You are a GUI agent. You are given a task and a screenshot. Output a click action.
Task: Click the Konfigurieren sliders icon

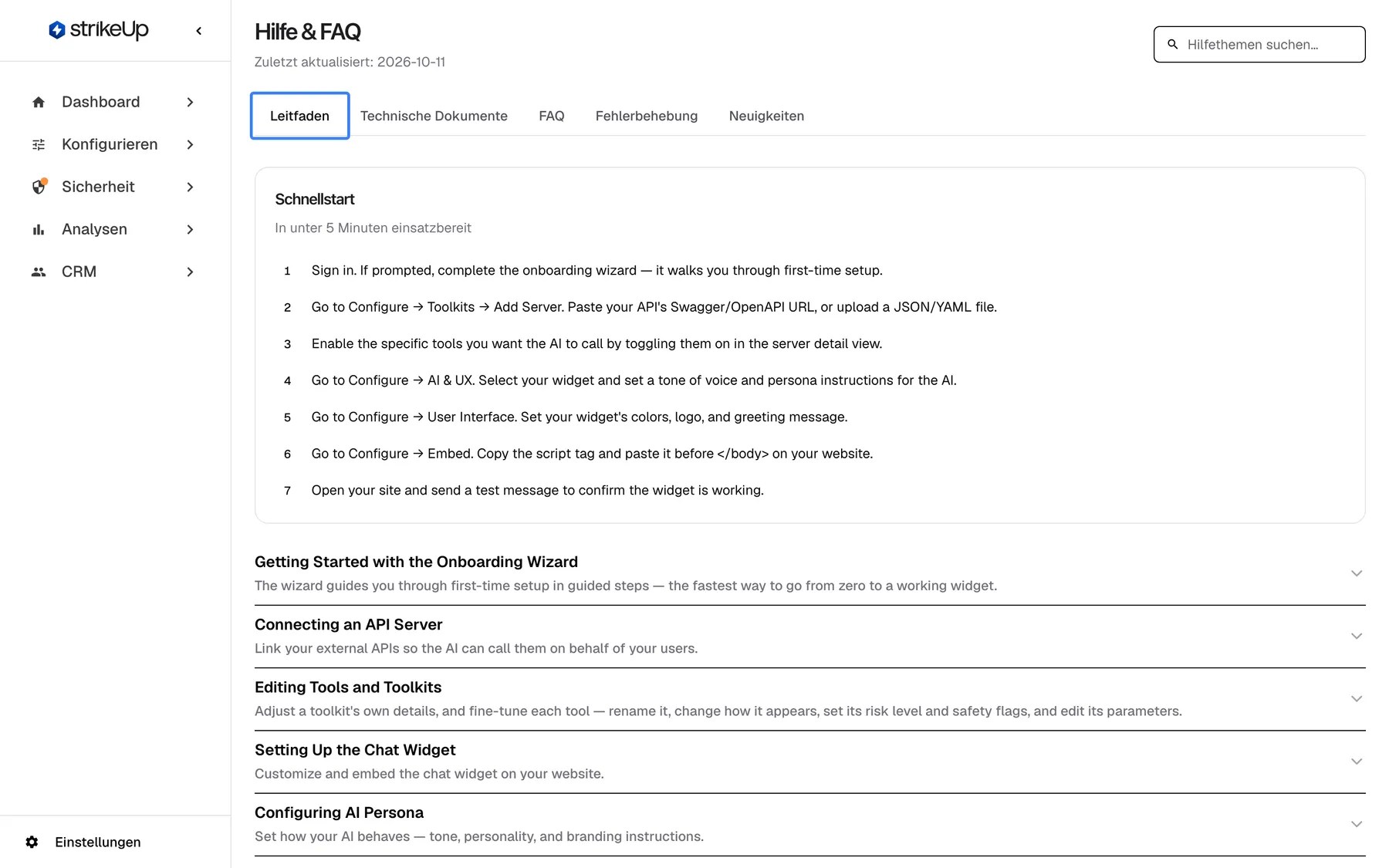pos(39,144)
